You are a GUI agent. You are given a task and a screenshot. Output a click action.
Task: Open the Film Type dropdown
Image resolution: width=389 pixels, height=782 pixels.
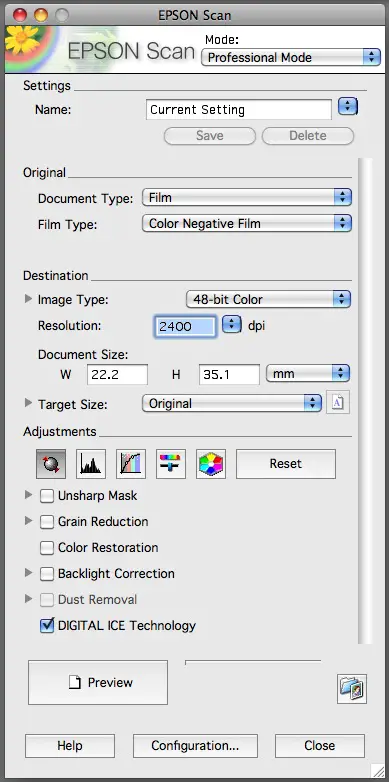247,223
